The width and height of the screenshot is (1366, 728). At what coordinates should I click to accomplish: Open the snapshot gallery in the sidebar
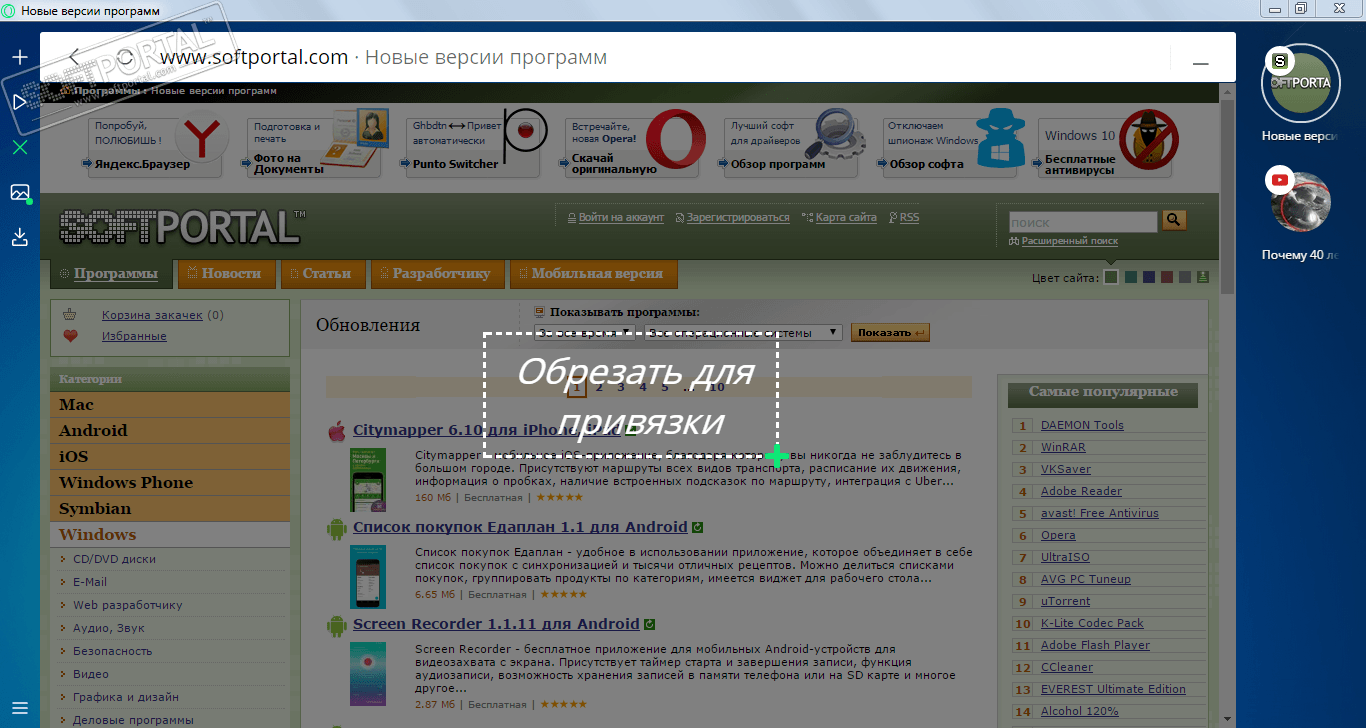(x=20, y=192)
